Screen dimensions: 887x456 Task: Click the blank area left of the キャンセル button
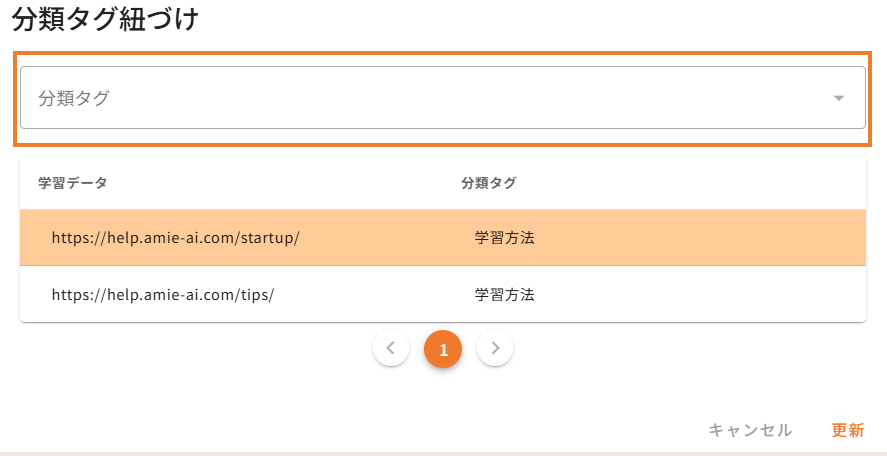tap(400, 430)
